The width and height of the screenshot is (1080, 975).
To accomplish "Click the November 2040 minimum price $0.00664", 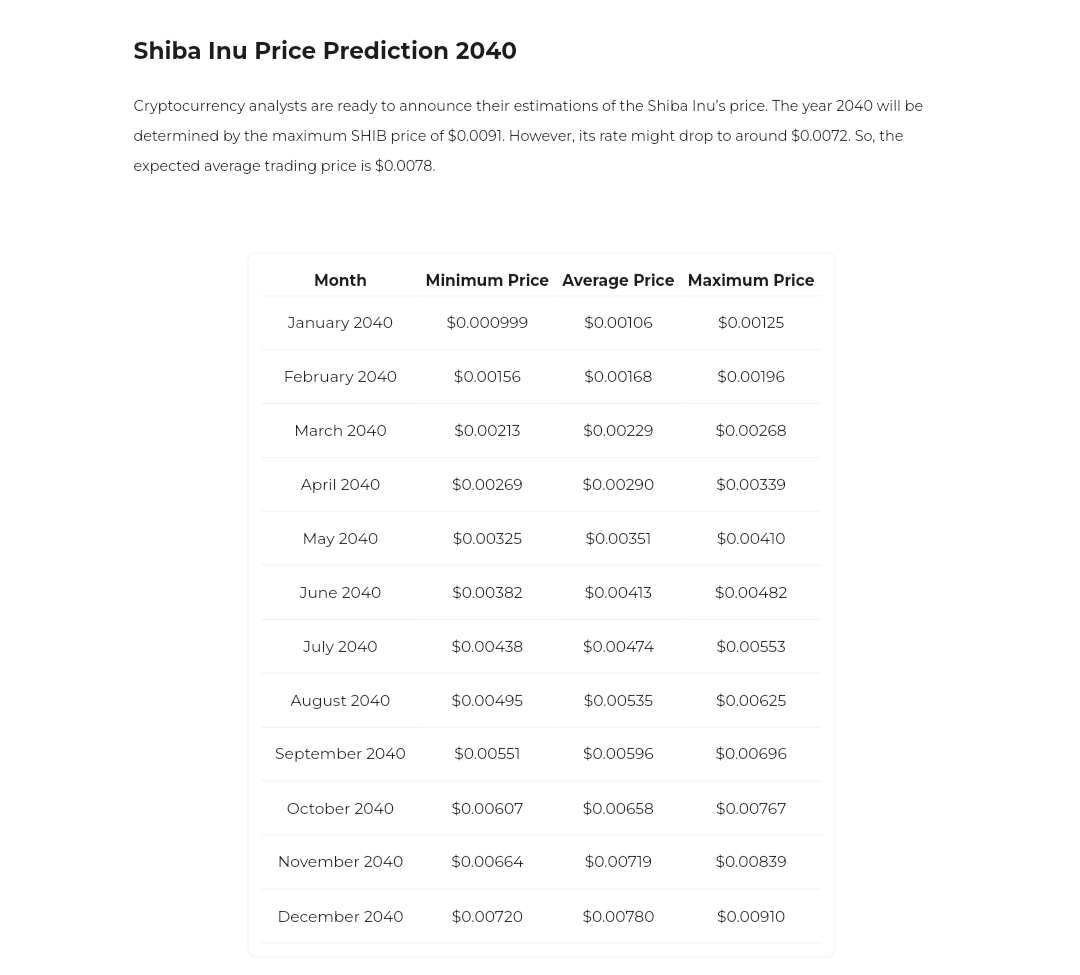I will tap(487, 862).
